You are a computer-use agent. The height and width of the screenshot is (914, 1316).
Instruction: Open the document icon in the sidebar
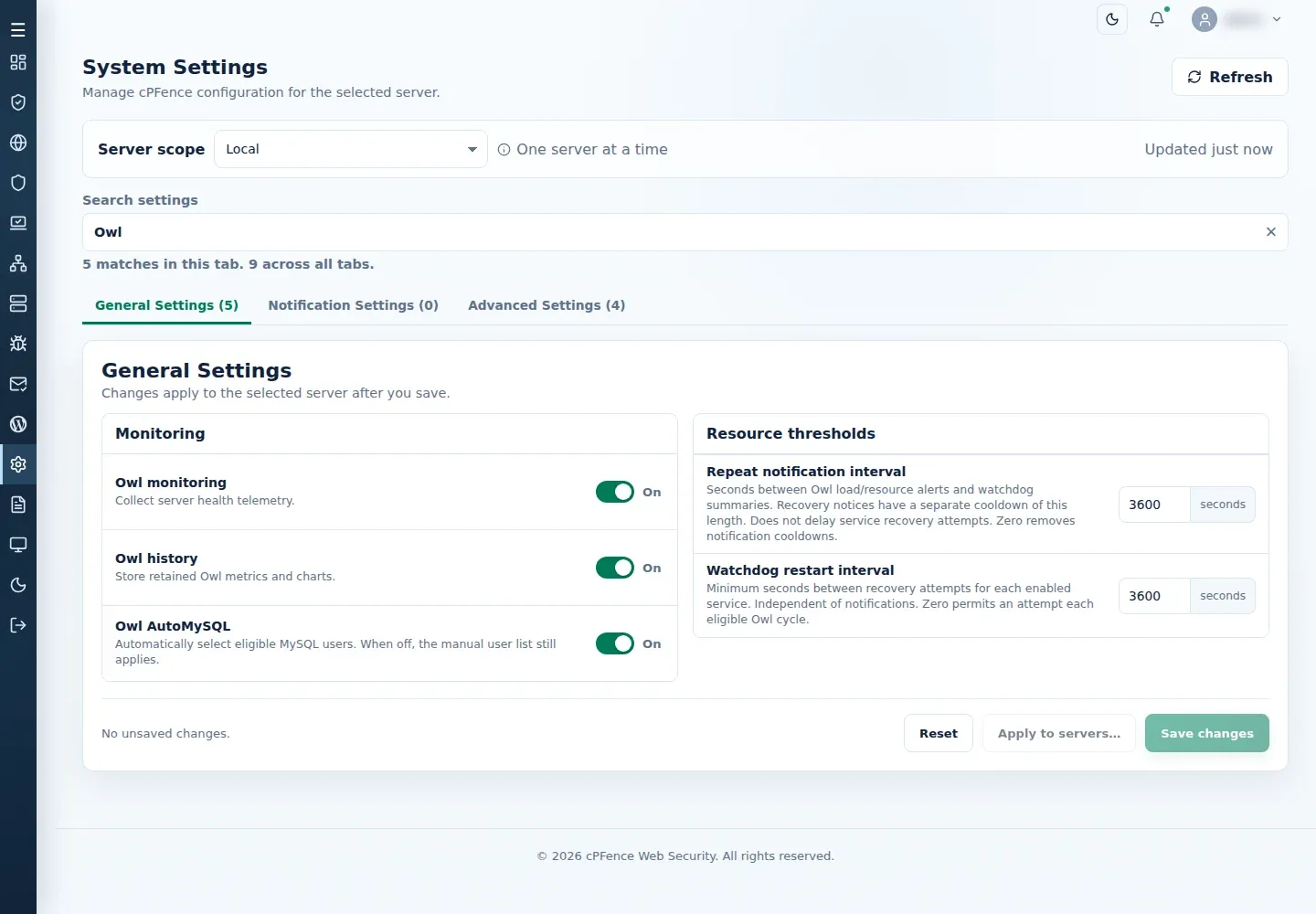point(18,505)
